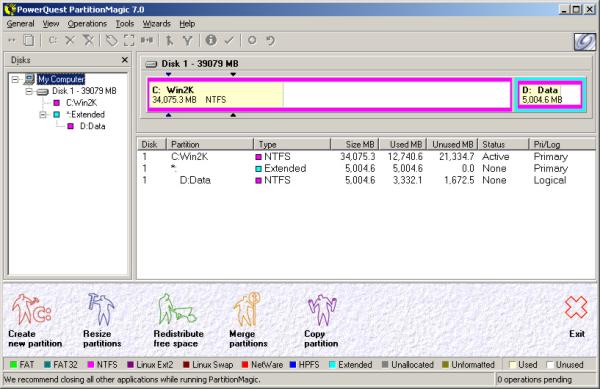Image resolution: width=600 pixels, height=389 pixels.
Task: Open the Wizards menu
Action: pos(157,24)
